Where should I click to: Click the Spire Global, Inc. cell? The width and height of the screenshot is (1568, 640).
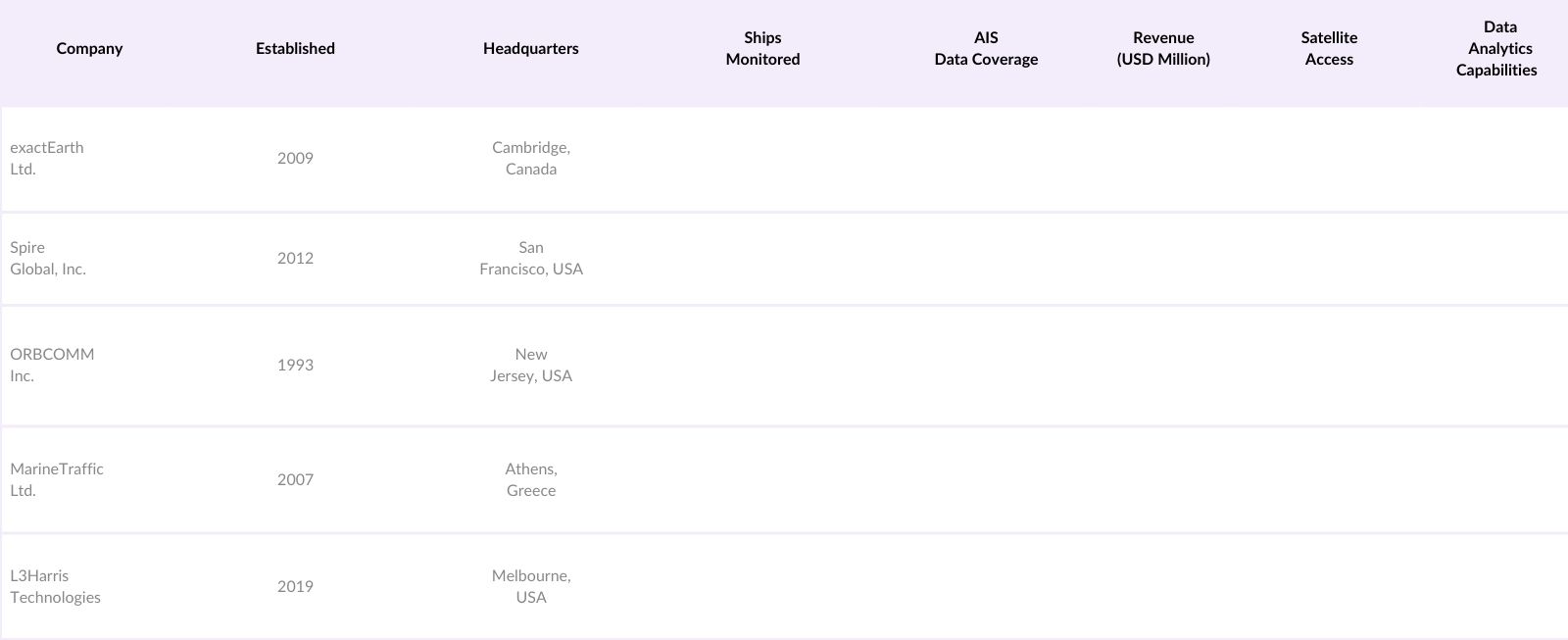click(x=48, y=259)
